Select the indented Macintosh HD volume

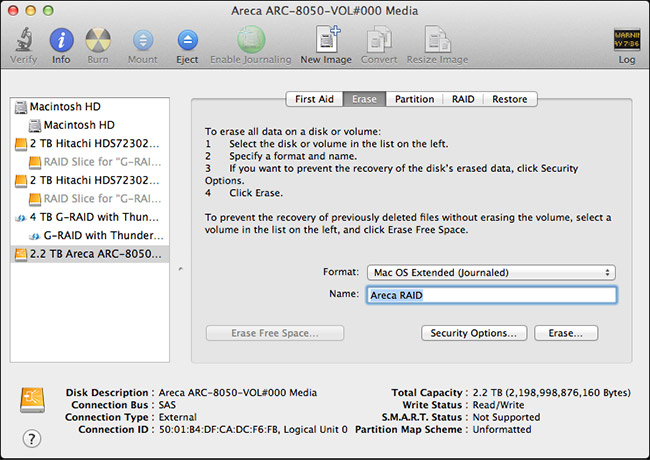[90, 125]
